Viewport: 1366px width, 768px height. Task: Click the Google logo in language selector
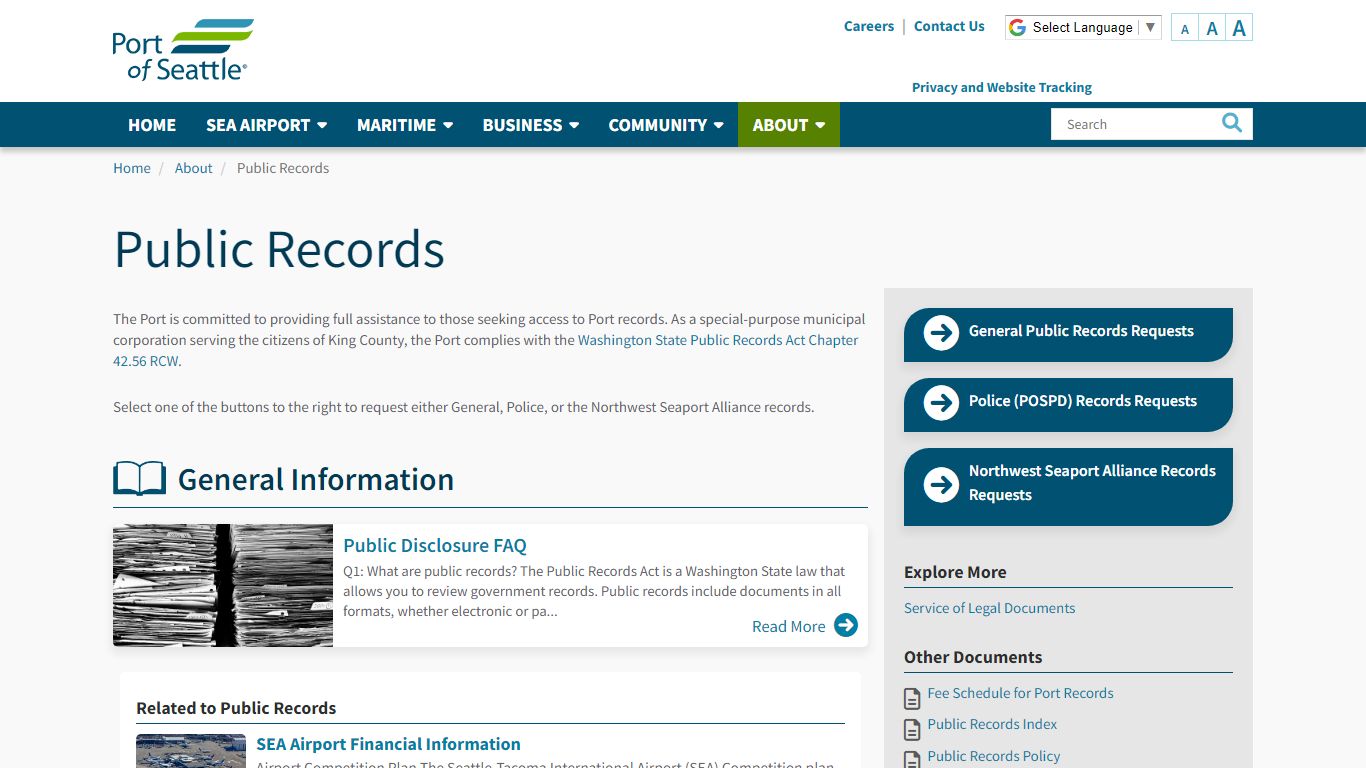1018,28
